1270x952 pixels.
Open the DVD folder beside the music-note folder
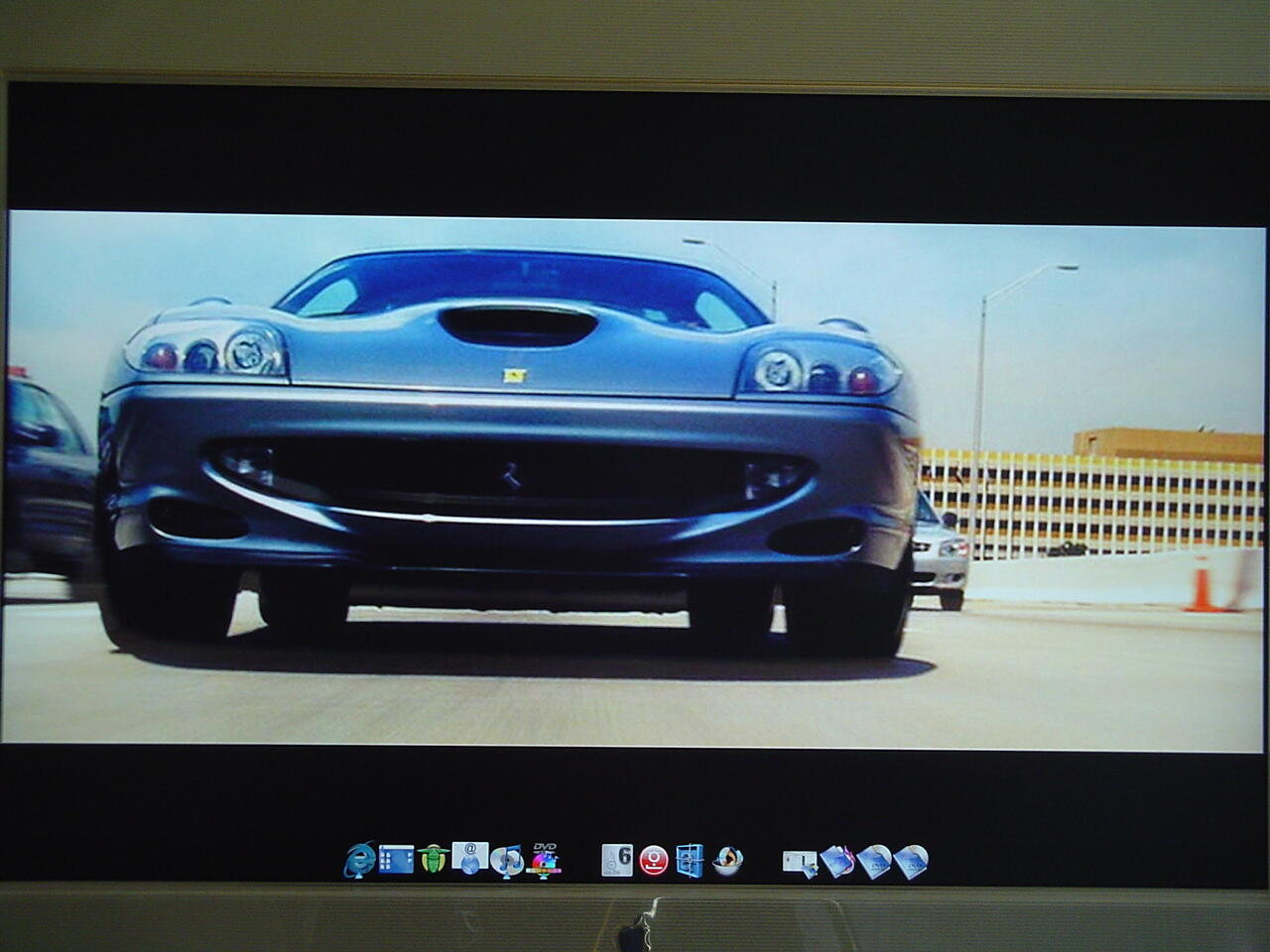[874, 861]
